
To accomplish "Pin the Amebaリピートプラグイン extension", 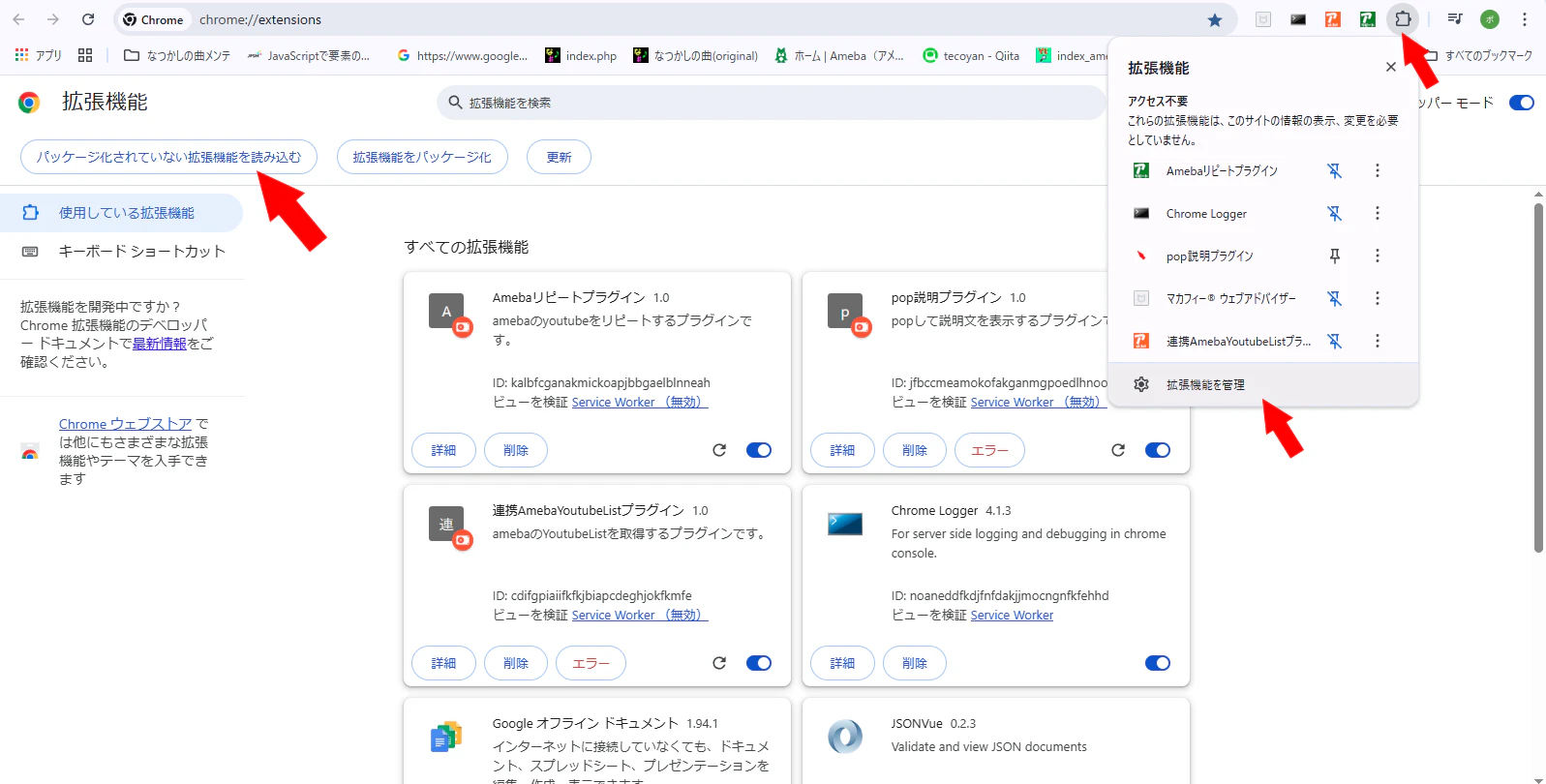I will coord(1334,170).
